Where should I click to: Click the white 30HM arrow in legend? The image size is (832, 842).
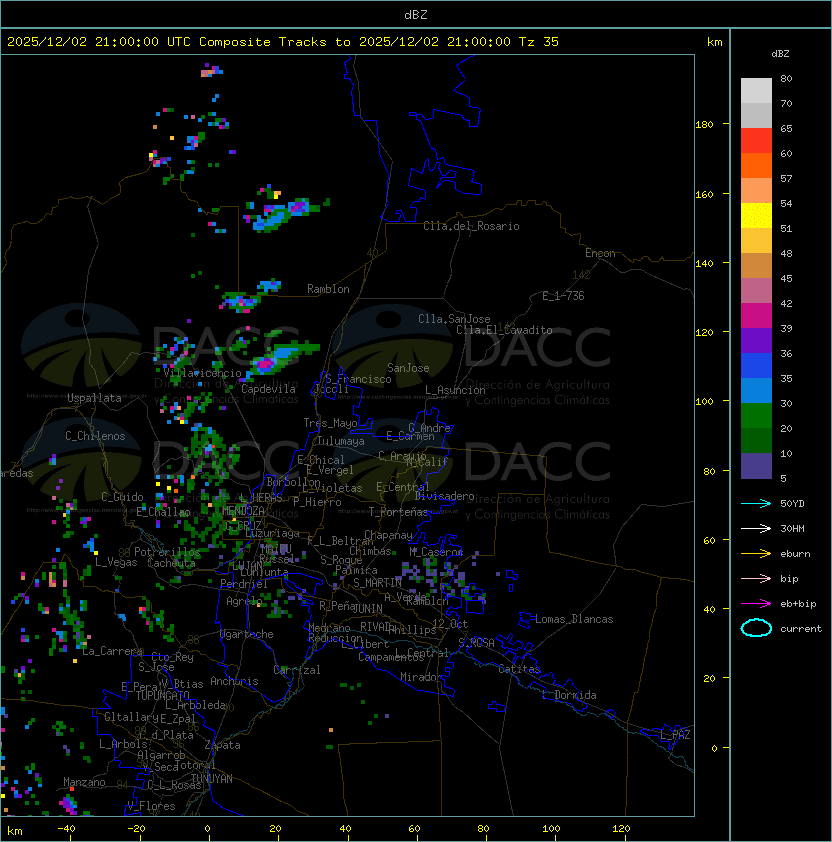[756, 528]
